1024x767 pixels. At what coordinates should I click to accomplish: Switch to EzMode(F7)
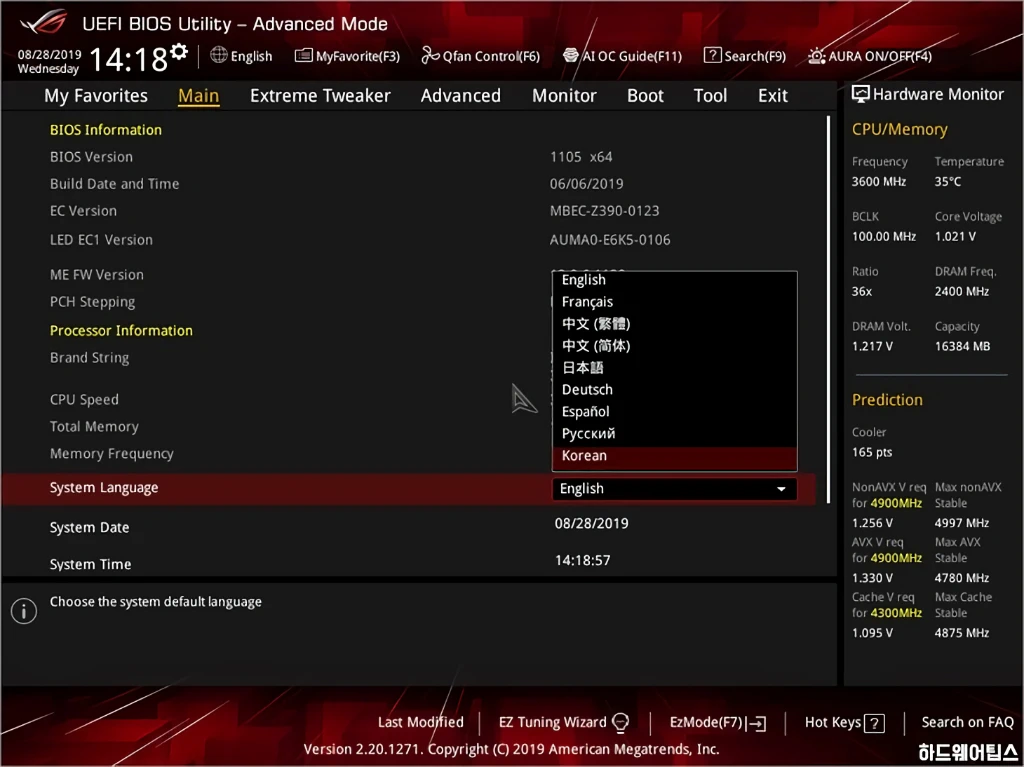(x=718, y=723)
